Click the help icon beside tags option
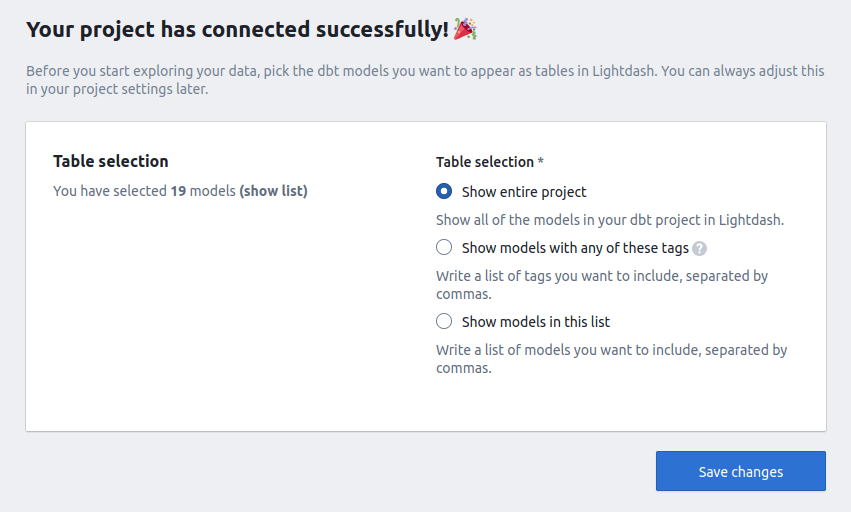The width and height of the screenshot is (851, 512). click(700, 249)
